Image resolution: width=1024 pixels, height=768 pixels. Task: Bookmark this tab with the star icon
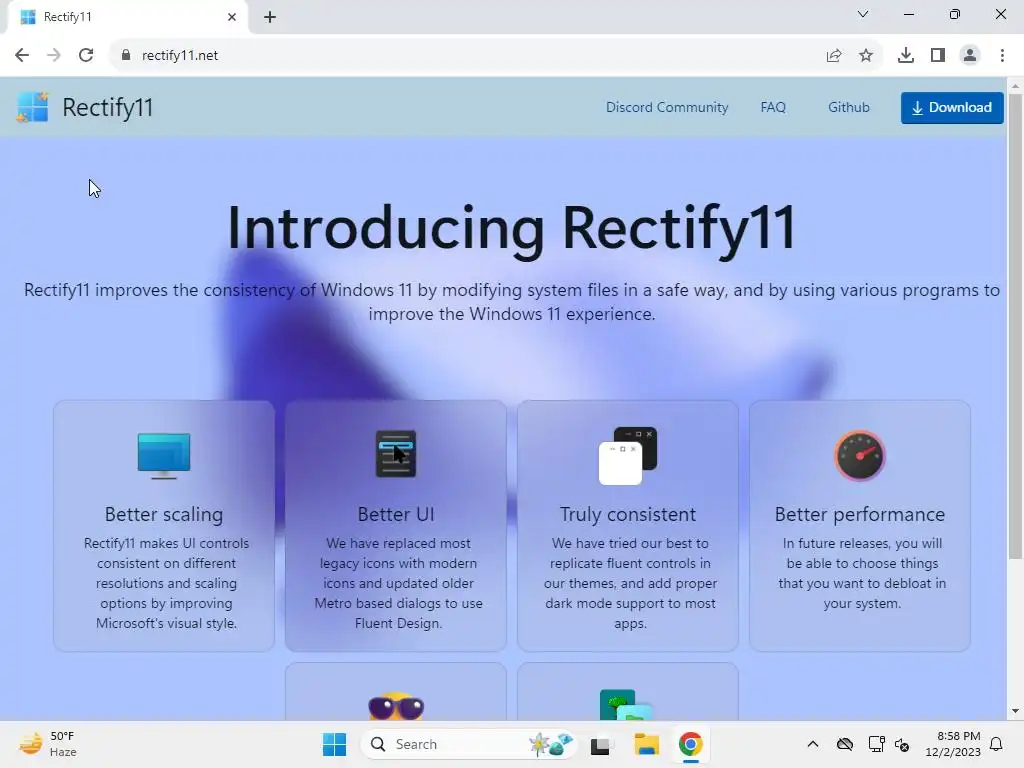[866, 56]
